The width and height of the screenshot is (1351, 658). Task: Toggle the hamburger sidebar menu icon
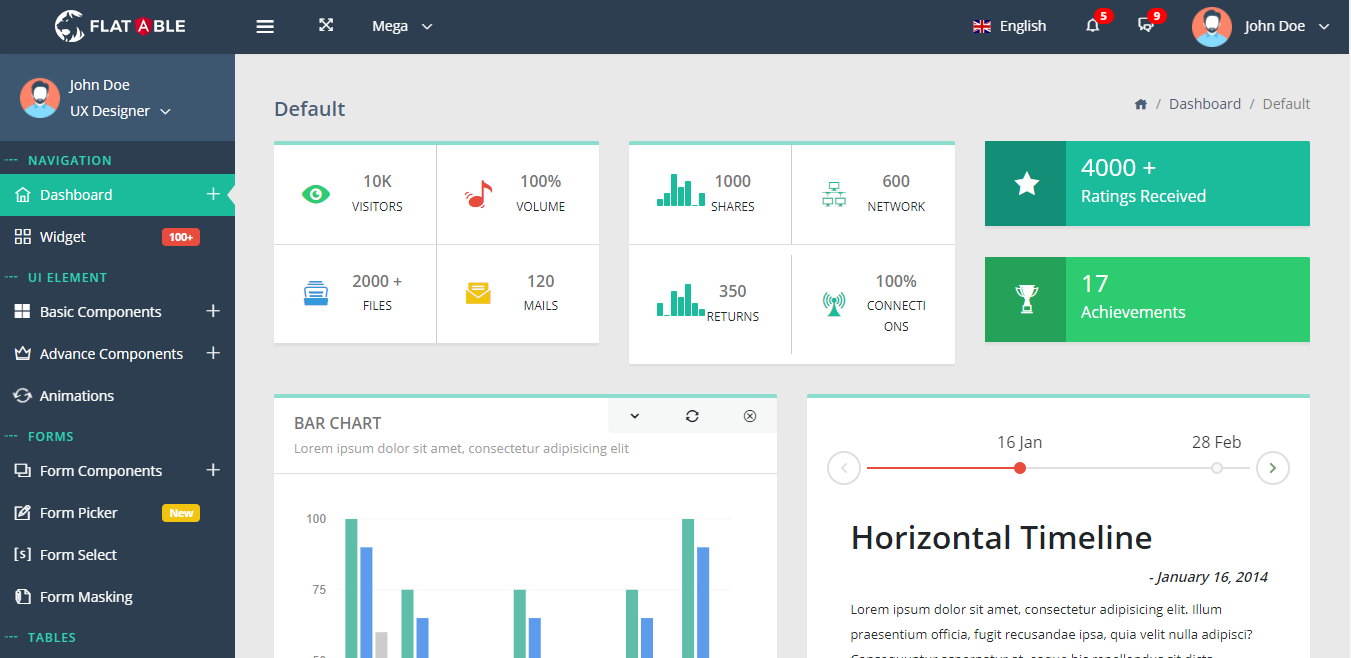265,26
